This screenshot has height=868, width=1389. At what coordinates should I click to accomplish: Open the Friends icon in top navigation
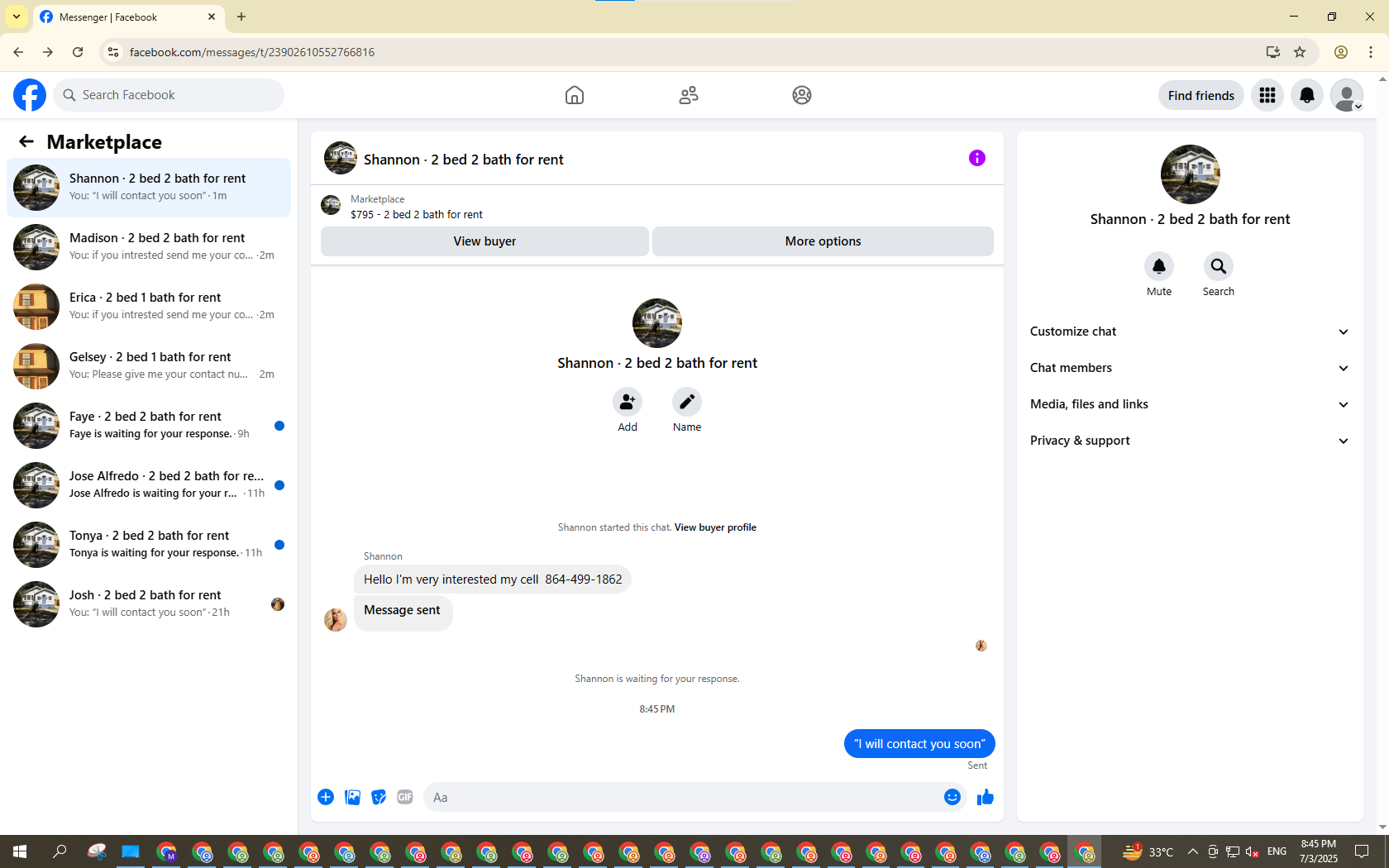point(689,95)
